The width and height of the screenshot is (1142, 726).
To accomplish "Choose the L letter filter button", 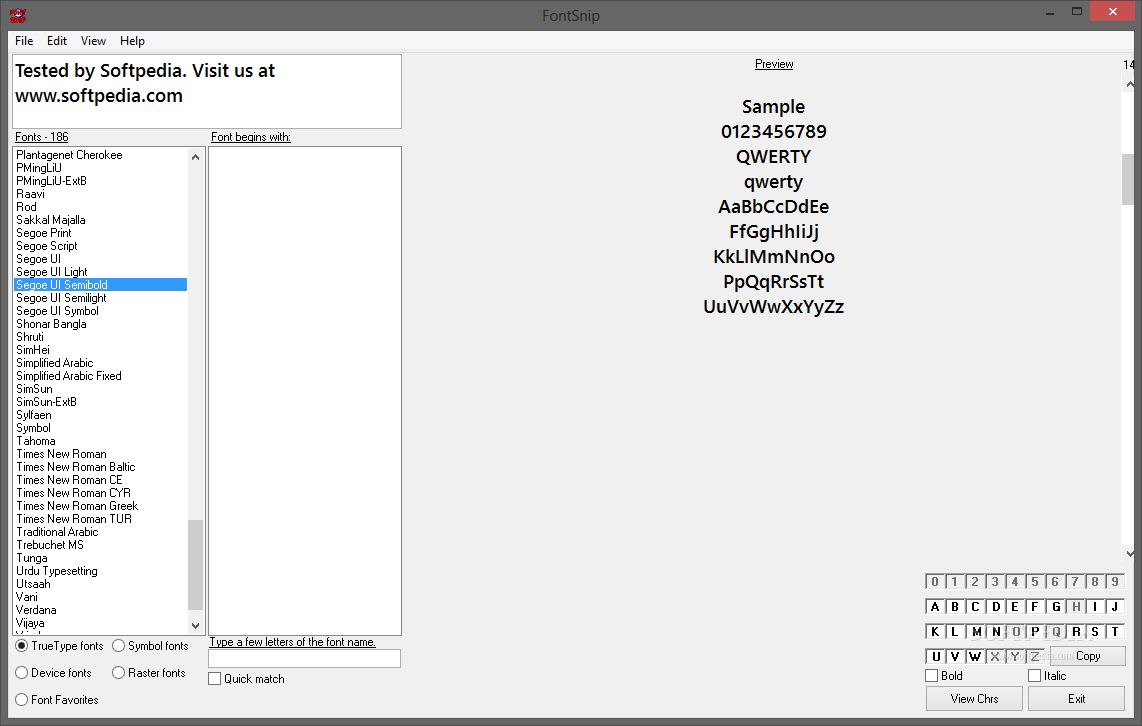I will (x=955, y=631).
